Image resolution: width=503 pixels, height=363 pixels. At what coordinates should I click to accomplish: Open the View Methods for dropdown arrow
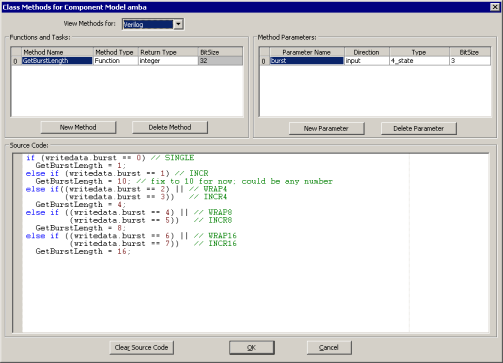tap(178, 24)
